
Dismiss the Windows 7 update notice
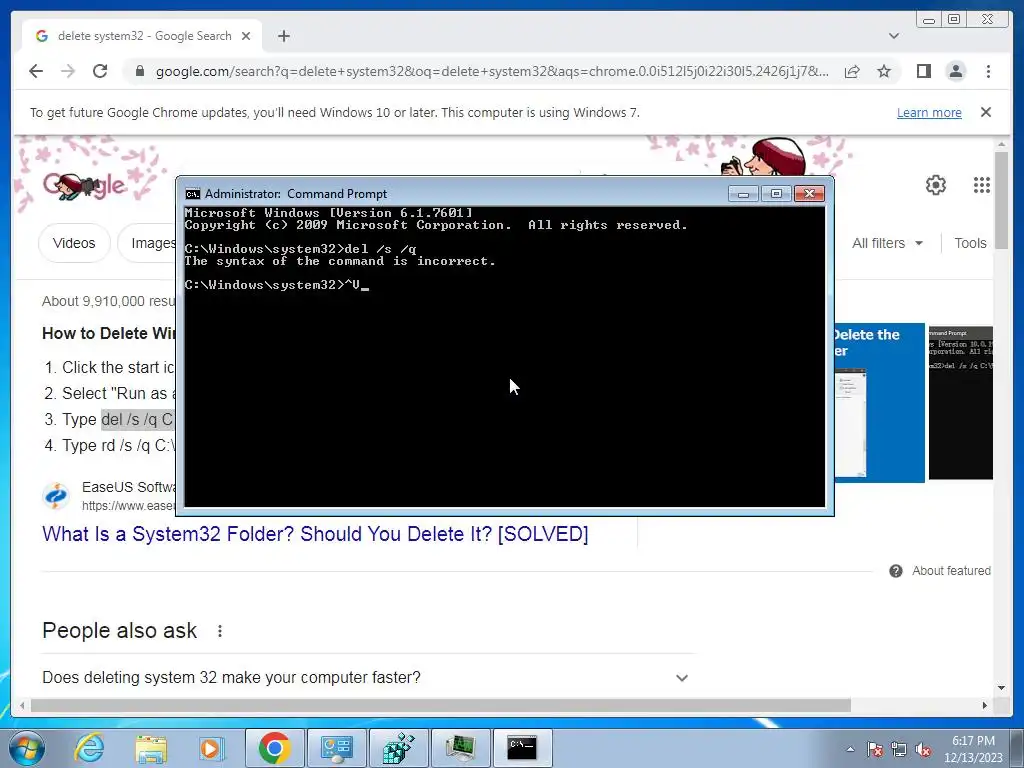[x=986, y=112]
